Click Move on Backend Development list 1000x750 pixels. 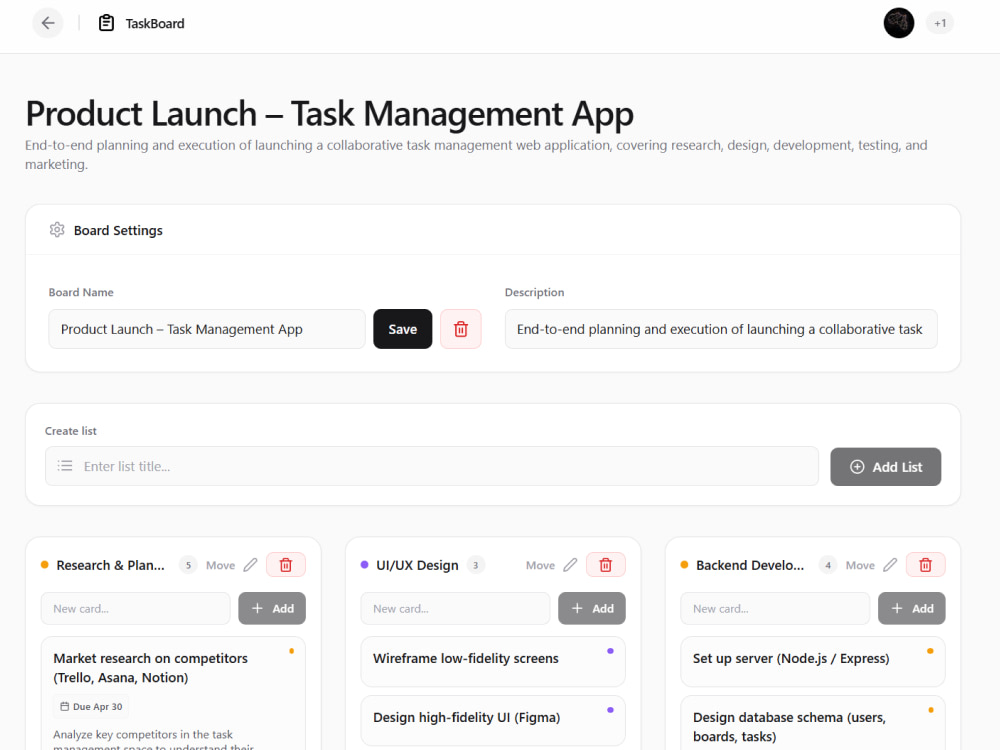[x=860, y=565]
